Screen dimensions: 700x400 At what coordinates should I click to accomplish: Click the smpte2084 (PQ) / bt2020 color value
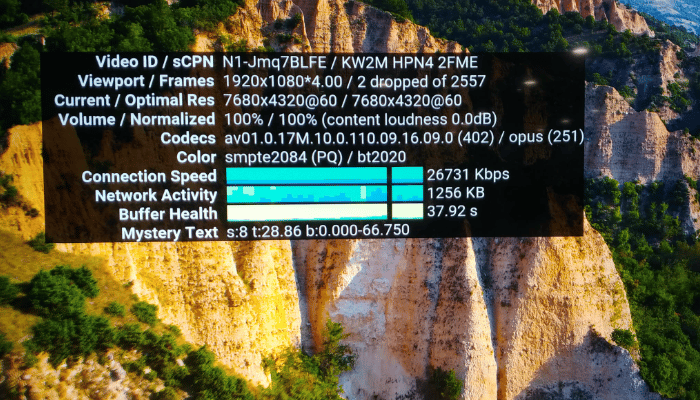[315, 157]
